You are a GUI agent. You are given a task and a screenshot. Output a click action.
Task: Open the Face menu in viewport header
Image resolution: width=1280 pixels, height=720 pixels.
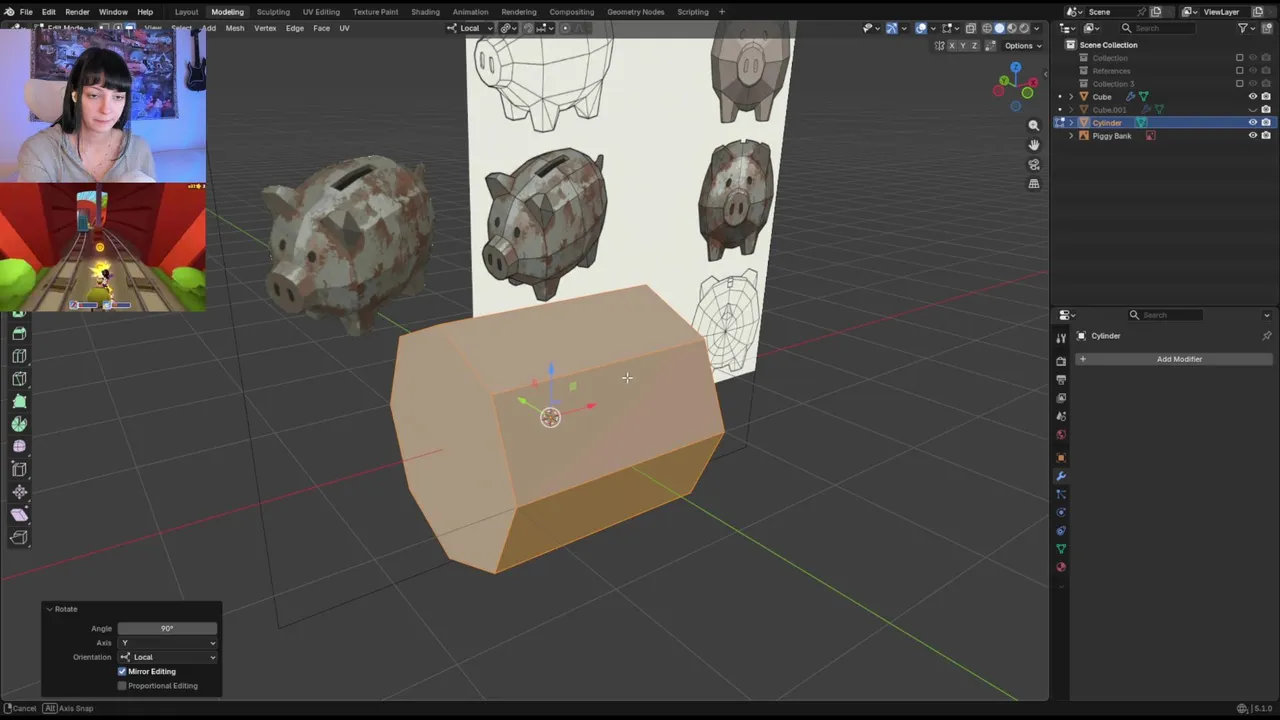[x=321, y=28]
